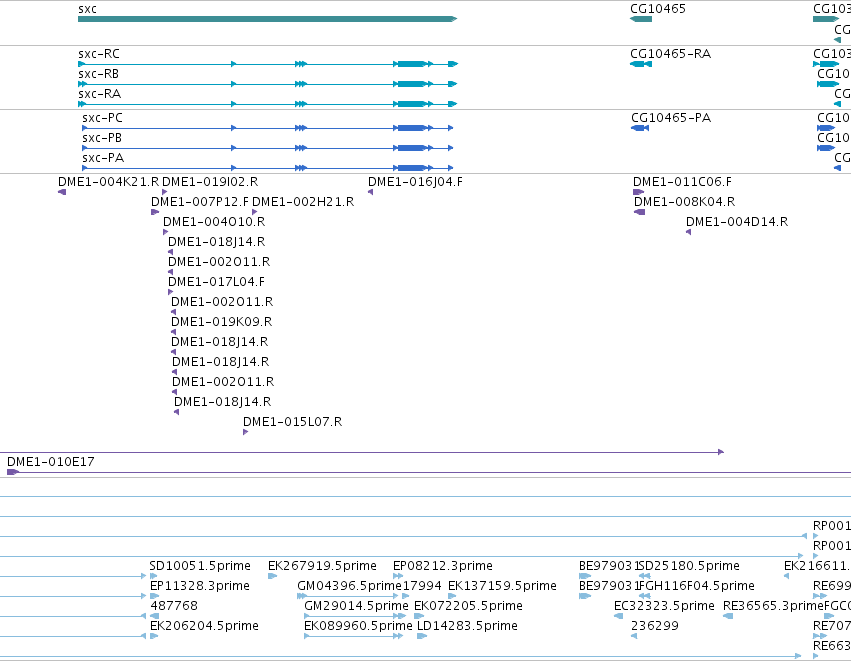Select the DME1-002H21.R label
Image resolution: width=851 pixels, height=661 pixels.
[x=303, y=202]
